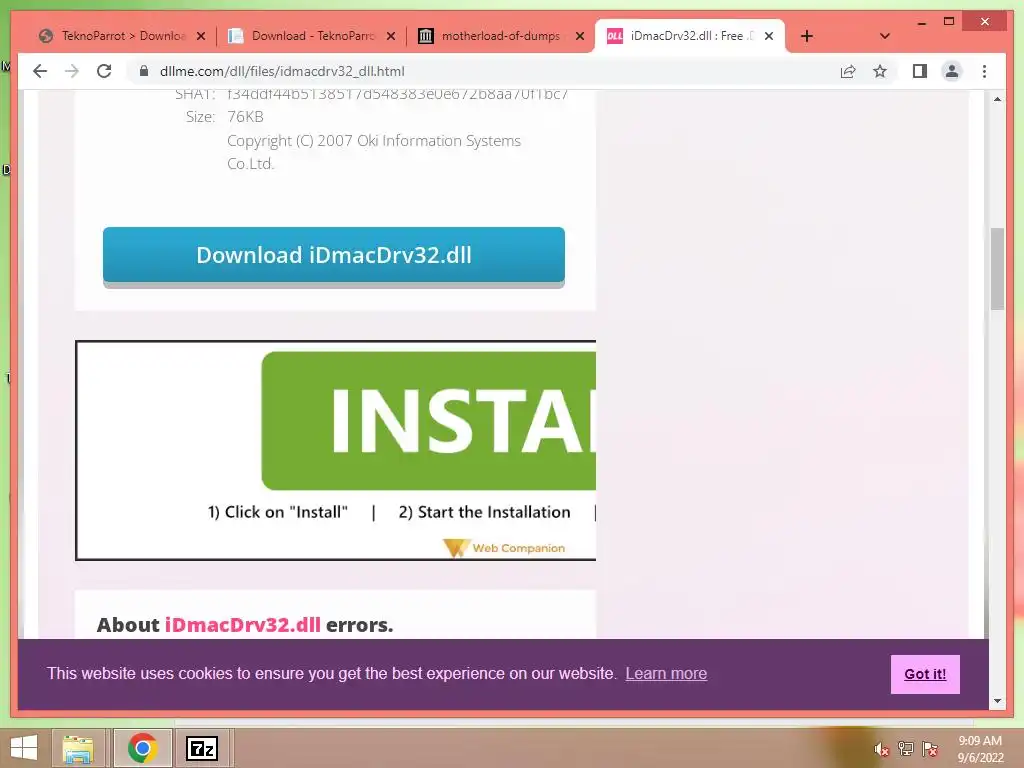Open Chrome profile menu
Viewport: 1024px width, 768px height.
952,71
